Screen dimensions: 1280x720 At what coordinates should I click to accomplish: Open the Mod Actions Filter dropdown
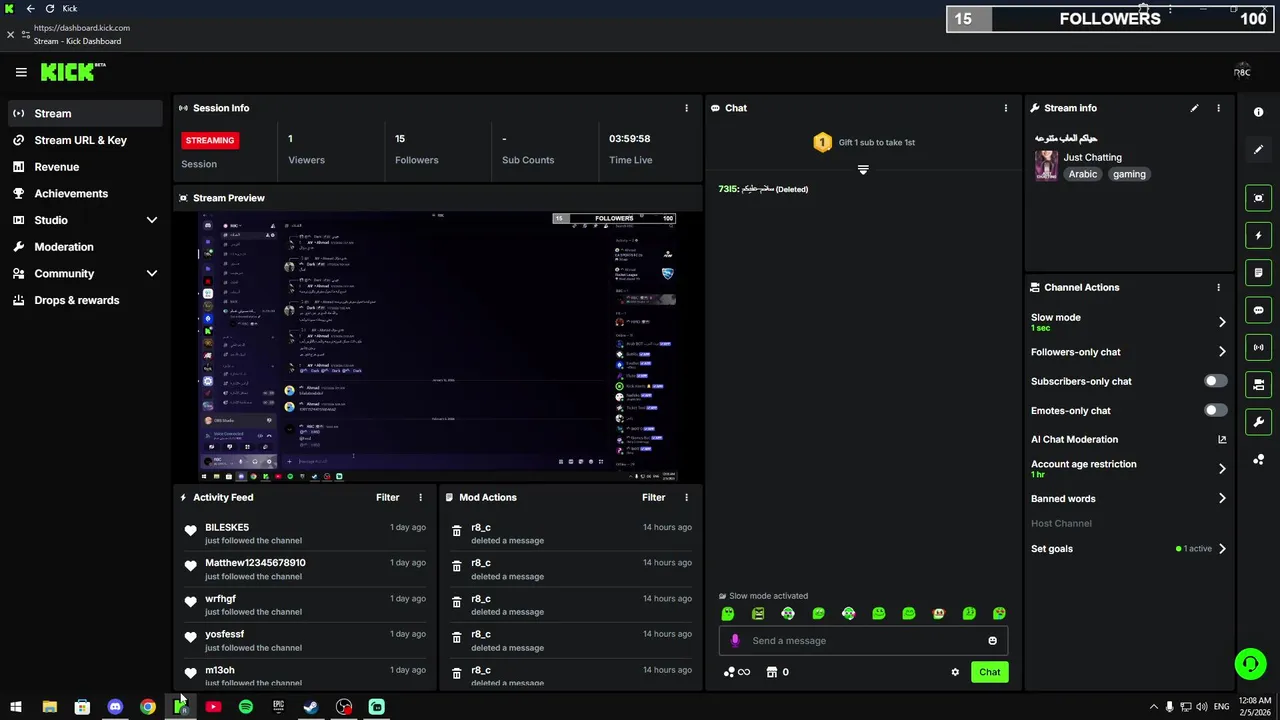(653, 497)
